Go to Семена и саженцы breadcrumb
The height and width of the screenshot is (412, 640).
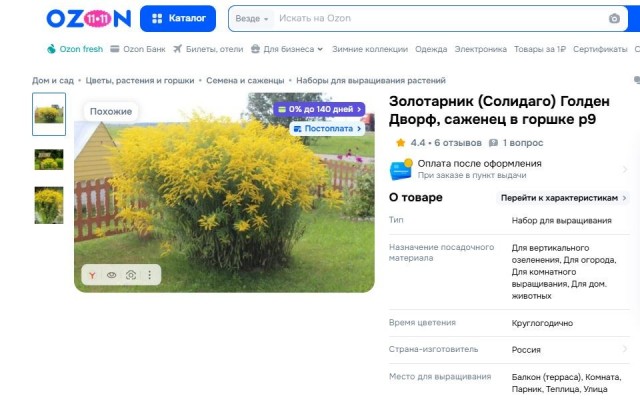(x=245, y=80)
